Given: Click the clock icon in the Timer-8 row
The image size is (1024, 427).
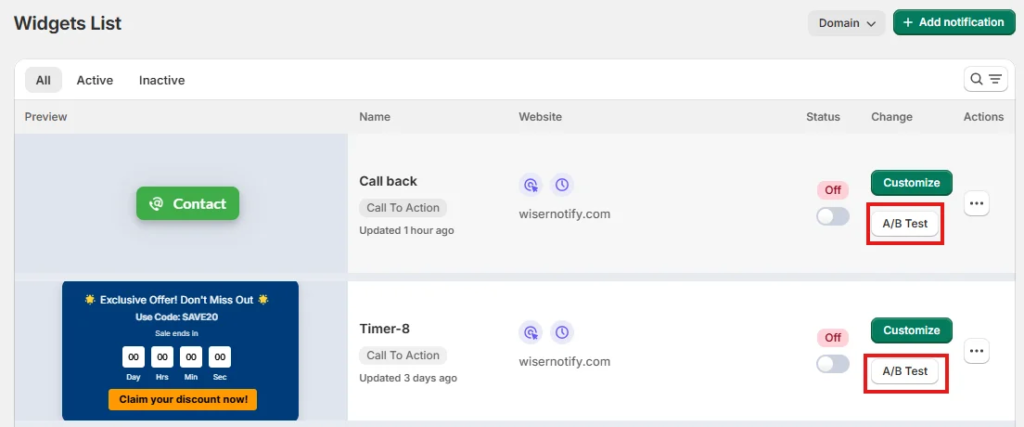Looking at the screenshot, I should [562, 332].
